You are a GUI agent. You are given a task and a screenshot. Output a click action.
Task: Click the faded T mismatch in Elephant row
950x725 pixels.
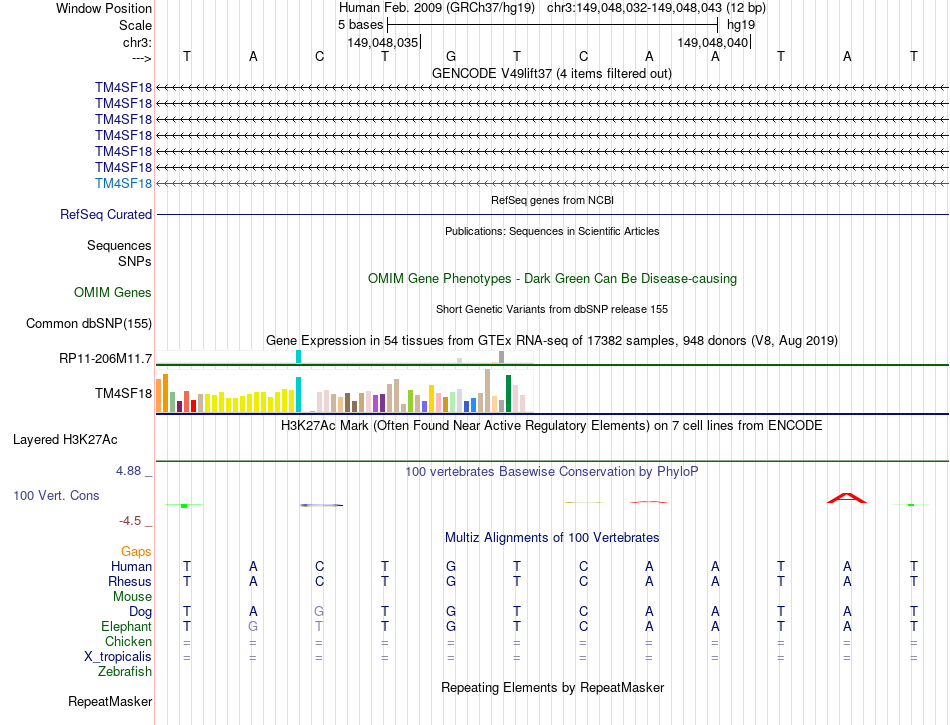point(319,626)
